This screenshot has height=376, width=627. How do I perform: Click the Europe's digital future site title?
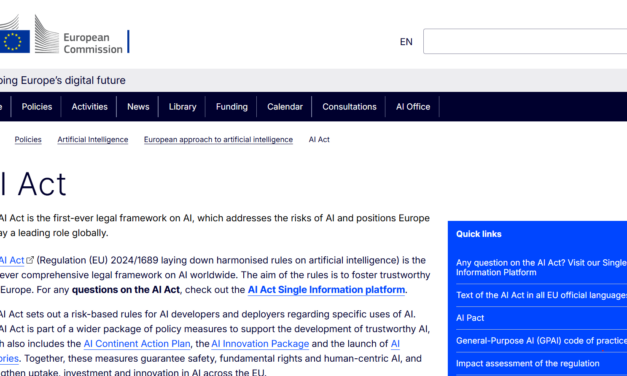pos(63,80)
